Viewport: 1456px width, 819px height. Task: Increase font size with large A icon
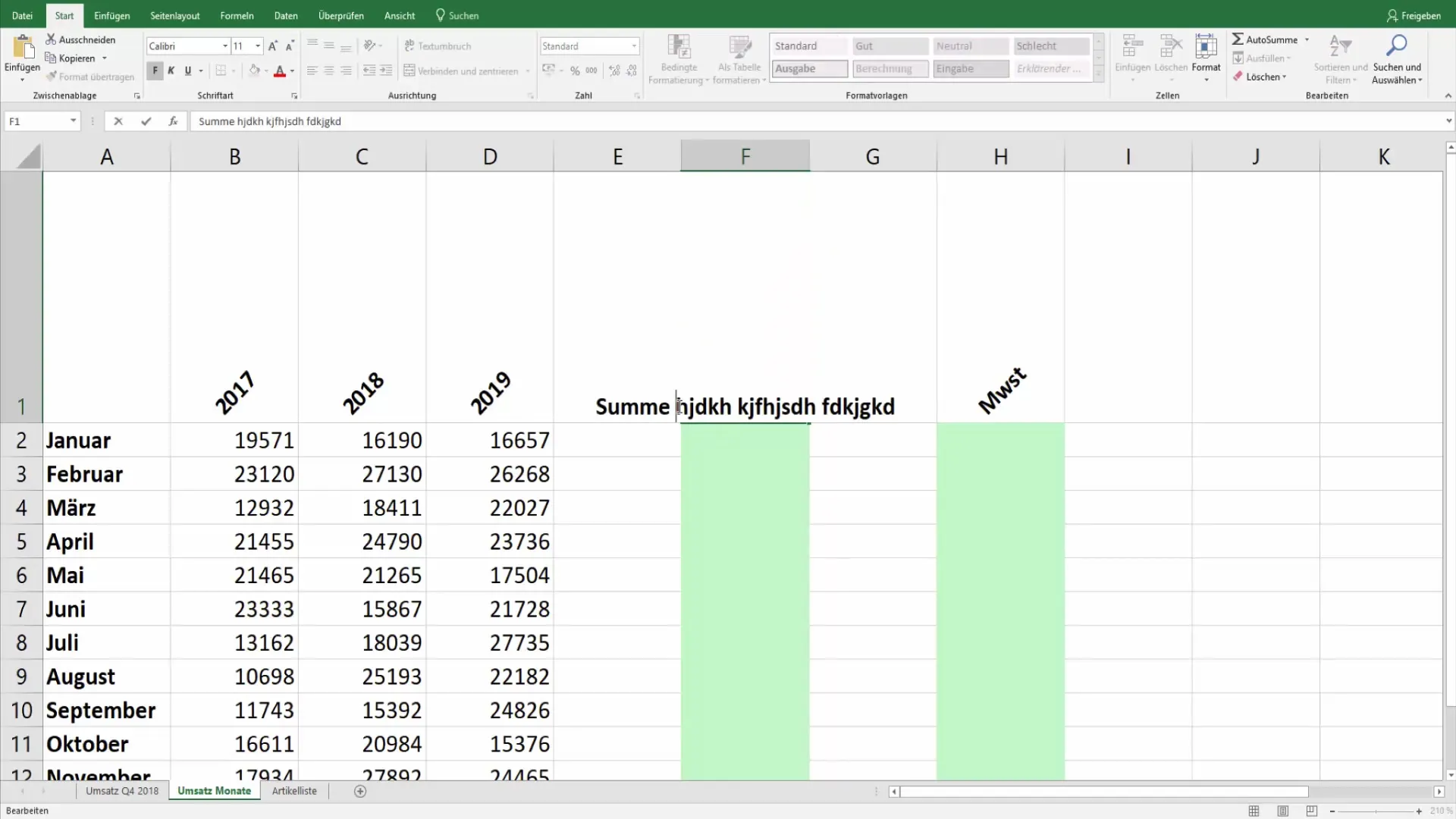tap(273, 46)
